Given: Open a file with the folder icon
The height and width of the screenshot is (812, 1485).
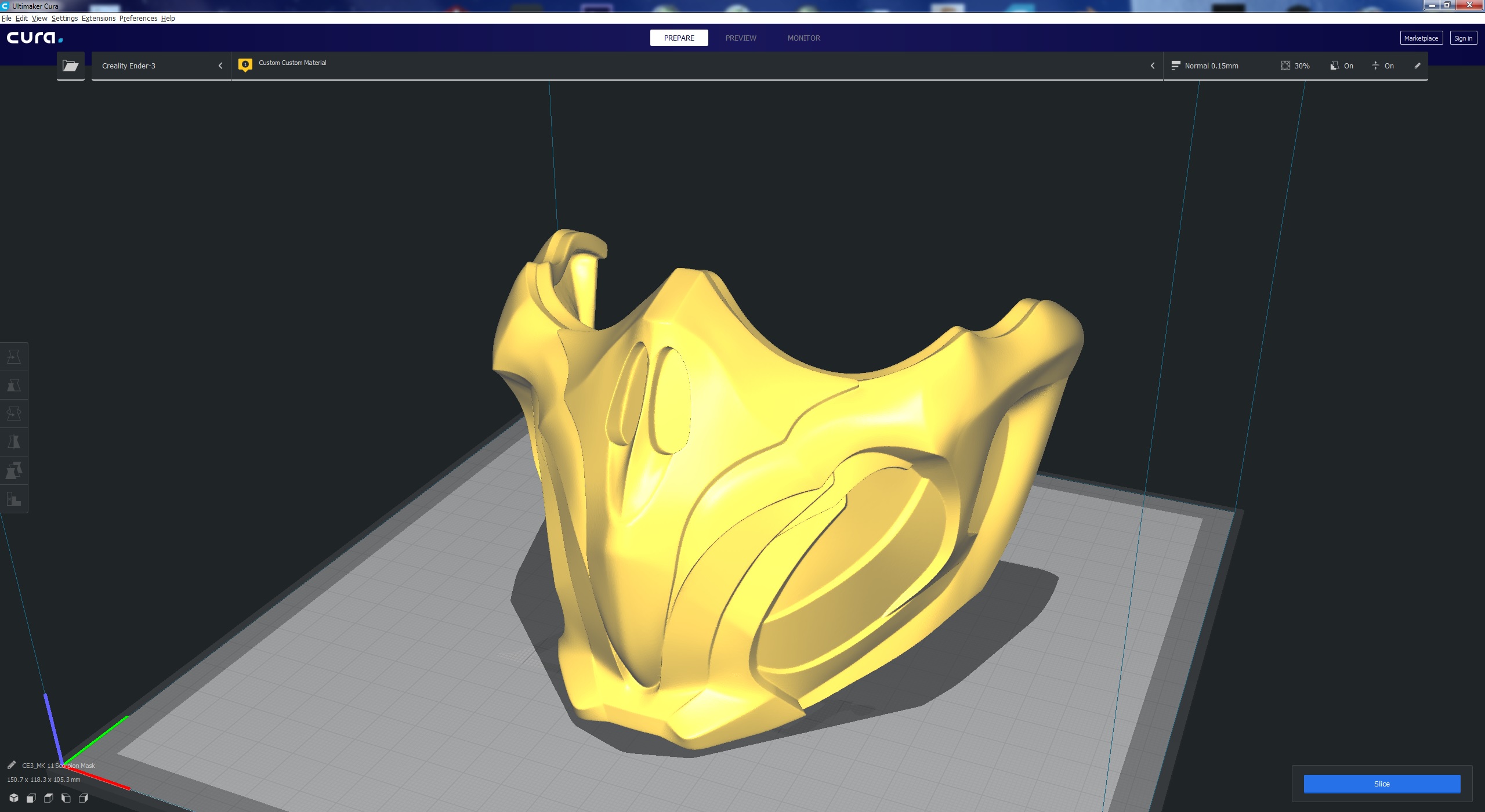Looking at the screenshot, I should pyautogui.click(x=70, y=65).
